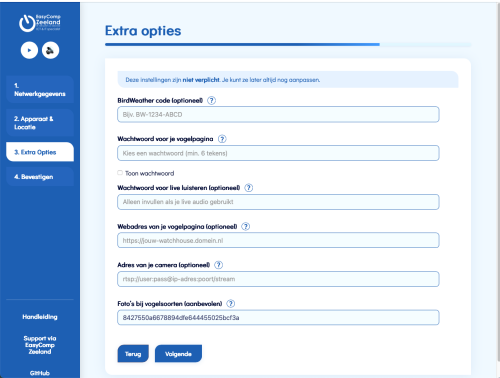This screenshot has height=378, width=500.
Task: Open help for Wachtwoord voor live luisteren
Action: [249, 188]
